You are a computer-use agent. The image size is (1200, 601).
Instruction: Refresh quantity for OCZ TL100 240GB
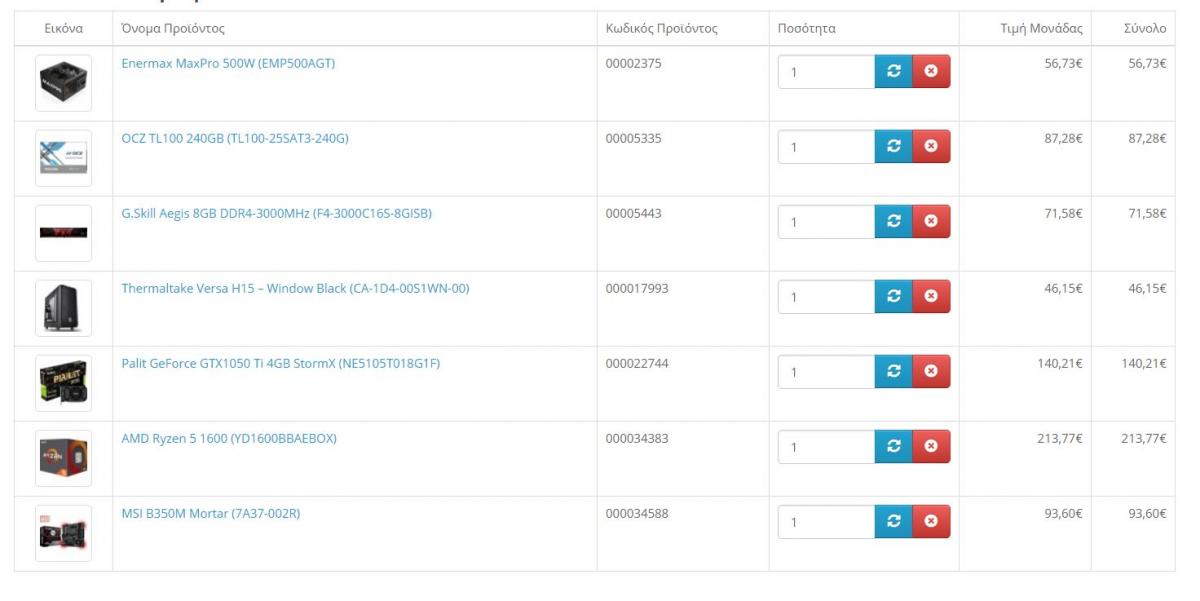[894, 146]
